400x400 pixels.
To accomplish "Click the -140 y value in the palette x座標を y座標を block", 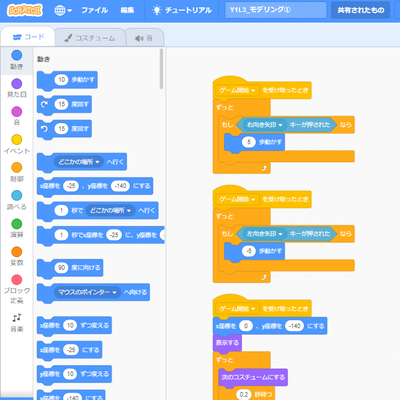I will pos(120,186).
